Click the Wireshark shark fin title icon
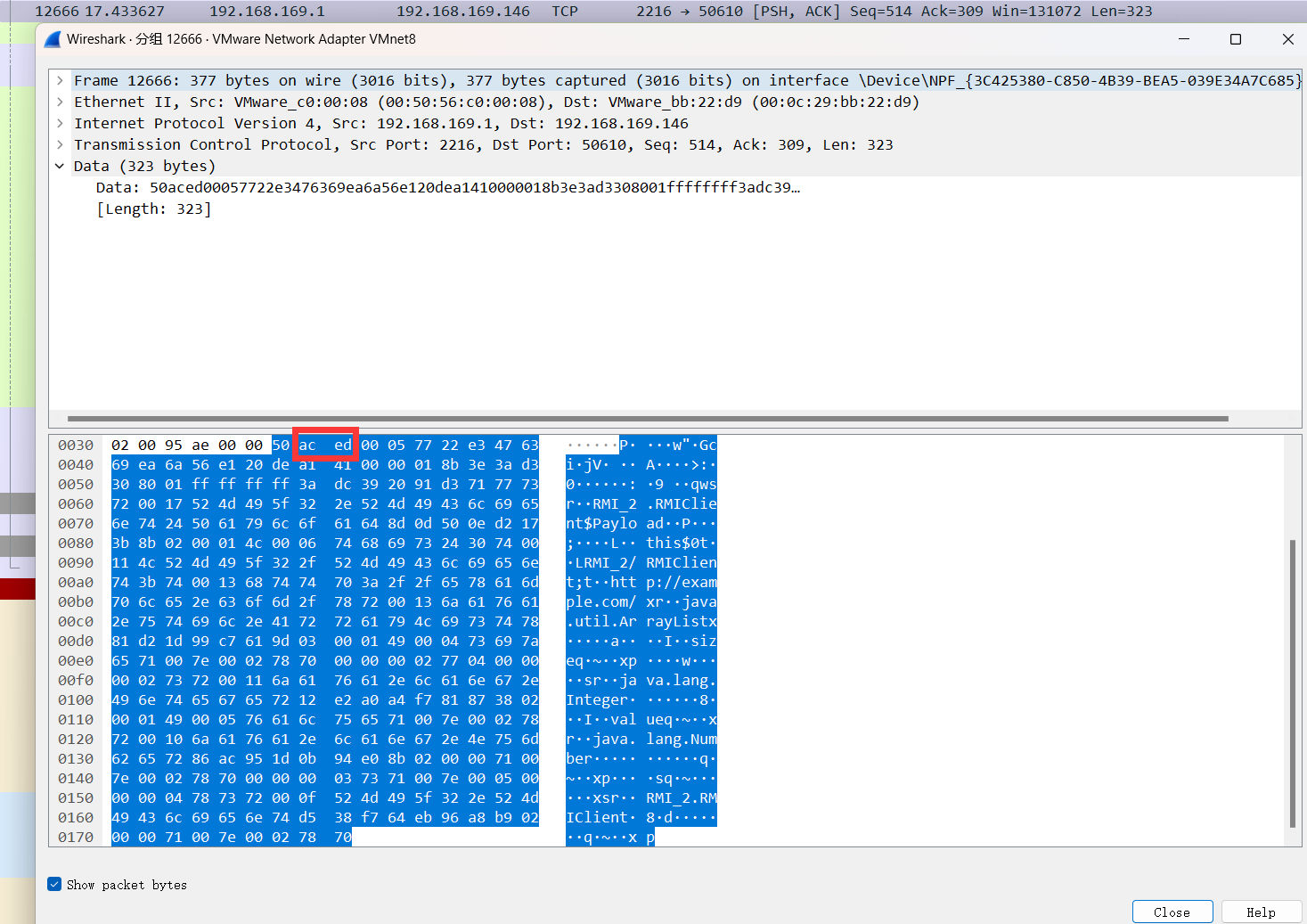The width and height of the screenshot is (1307, 924). (53, 39)
